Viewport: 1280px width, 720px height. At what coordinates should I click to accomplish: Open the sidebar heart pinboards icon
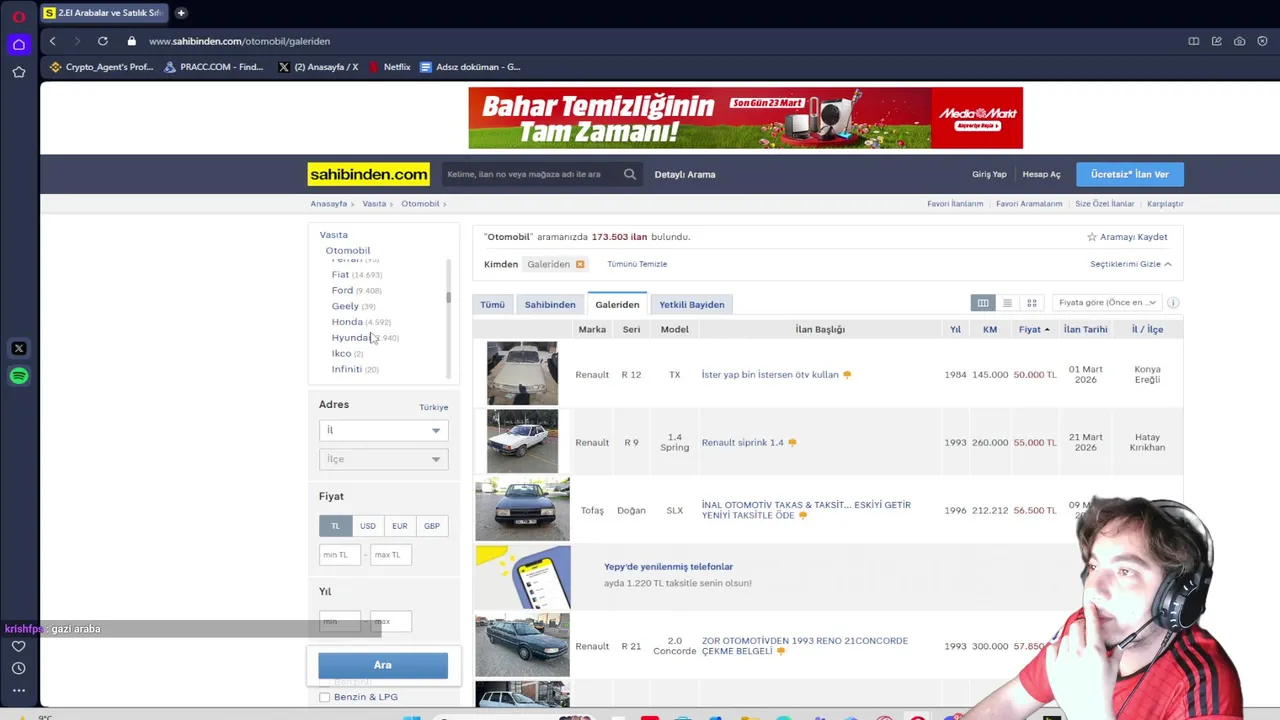coord(19,646)
